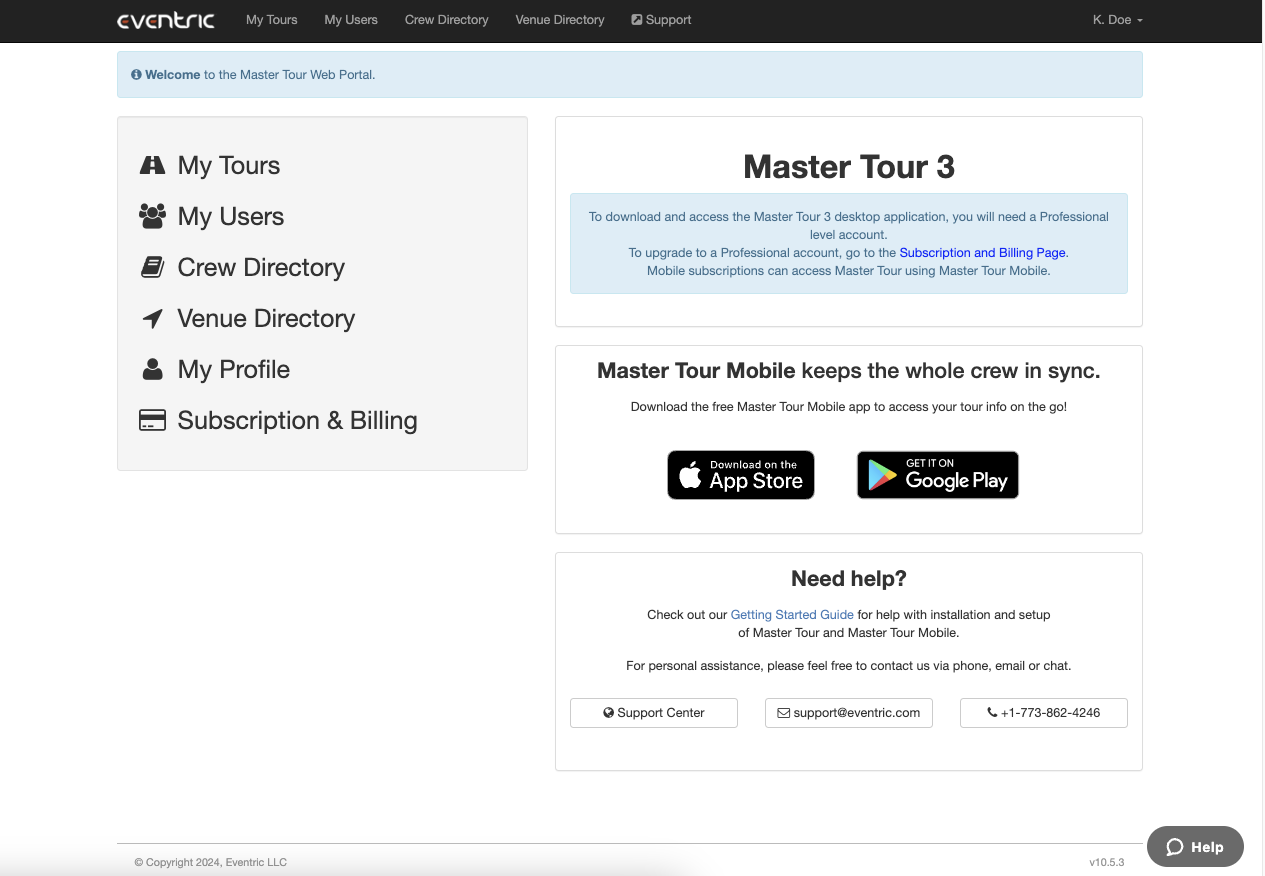Click Master Tour Mobile keeps crew in sync heading
This screenshot has width=1265, height=876.
click(849, 371)
